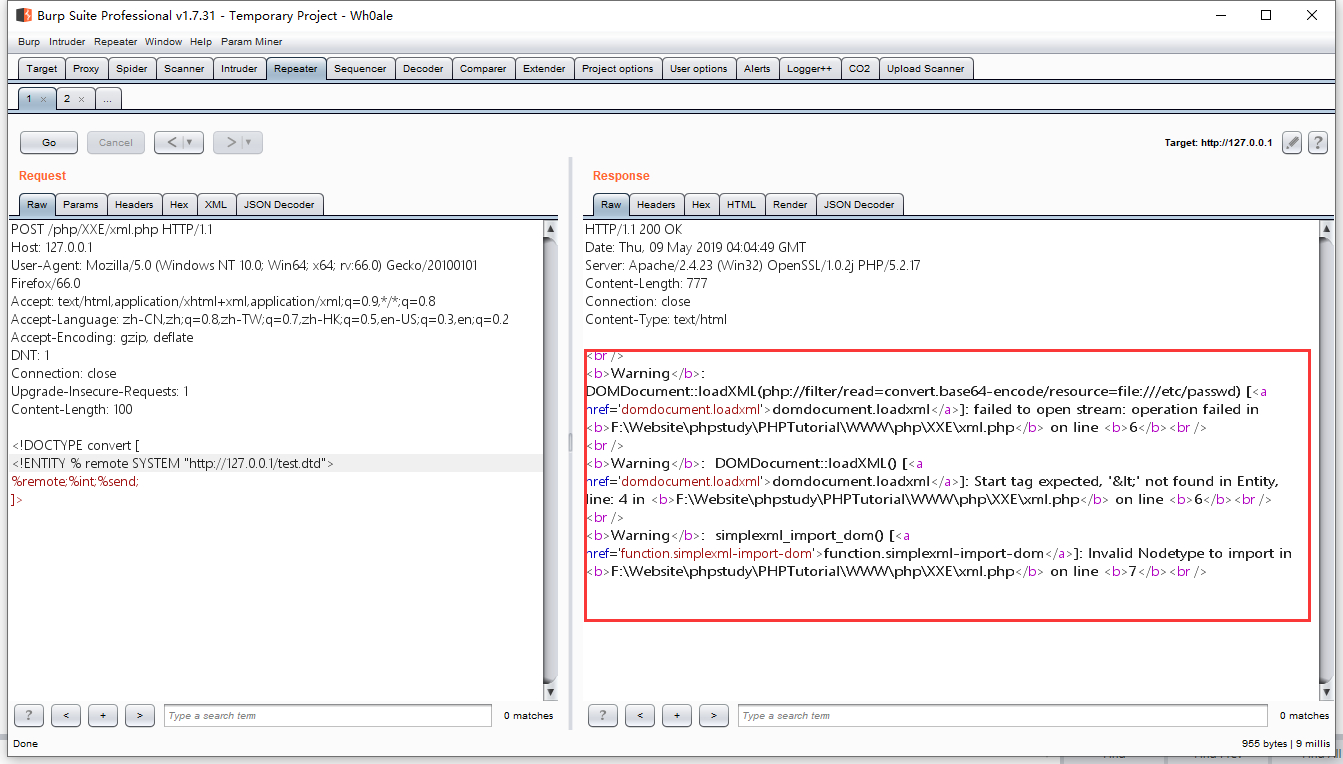Open the Project options tab
Screen dimensions: 1343x764
[617, 68]
